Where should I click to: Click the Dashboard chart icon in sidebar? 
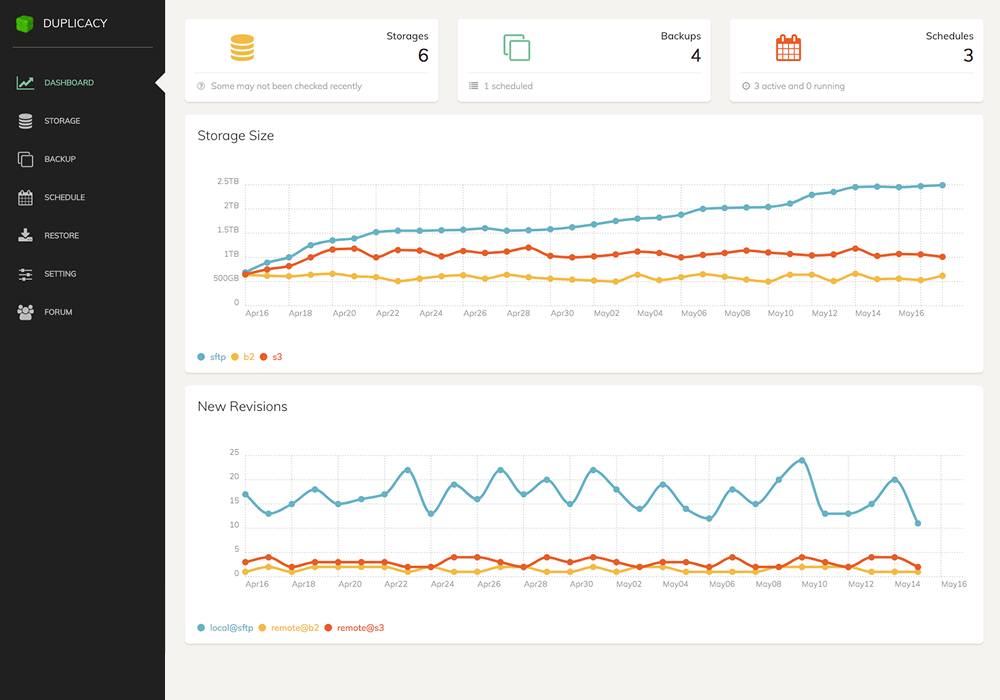(26, 83)
